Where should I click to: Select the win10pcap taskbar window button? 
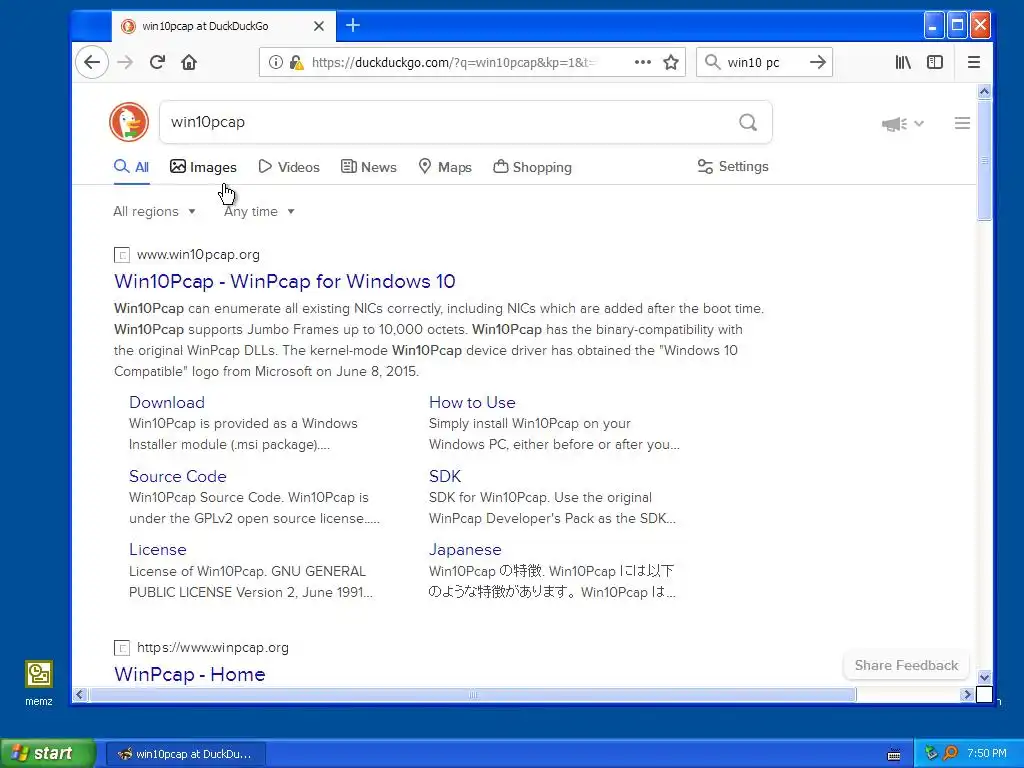point(185,754)
